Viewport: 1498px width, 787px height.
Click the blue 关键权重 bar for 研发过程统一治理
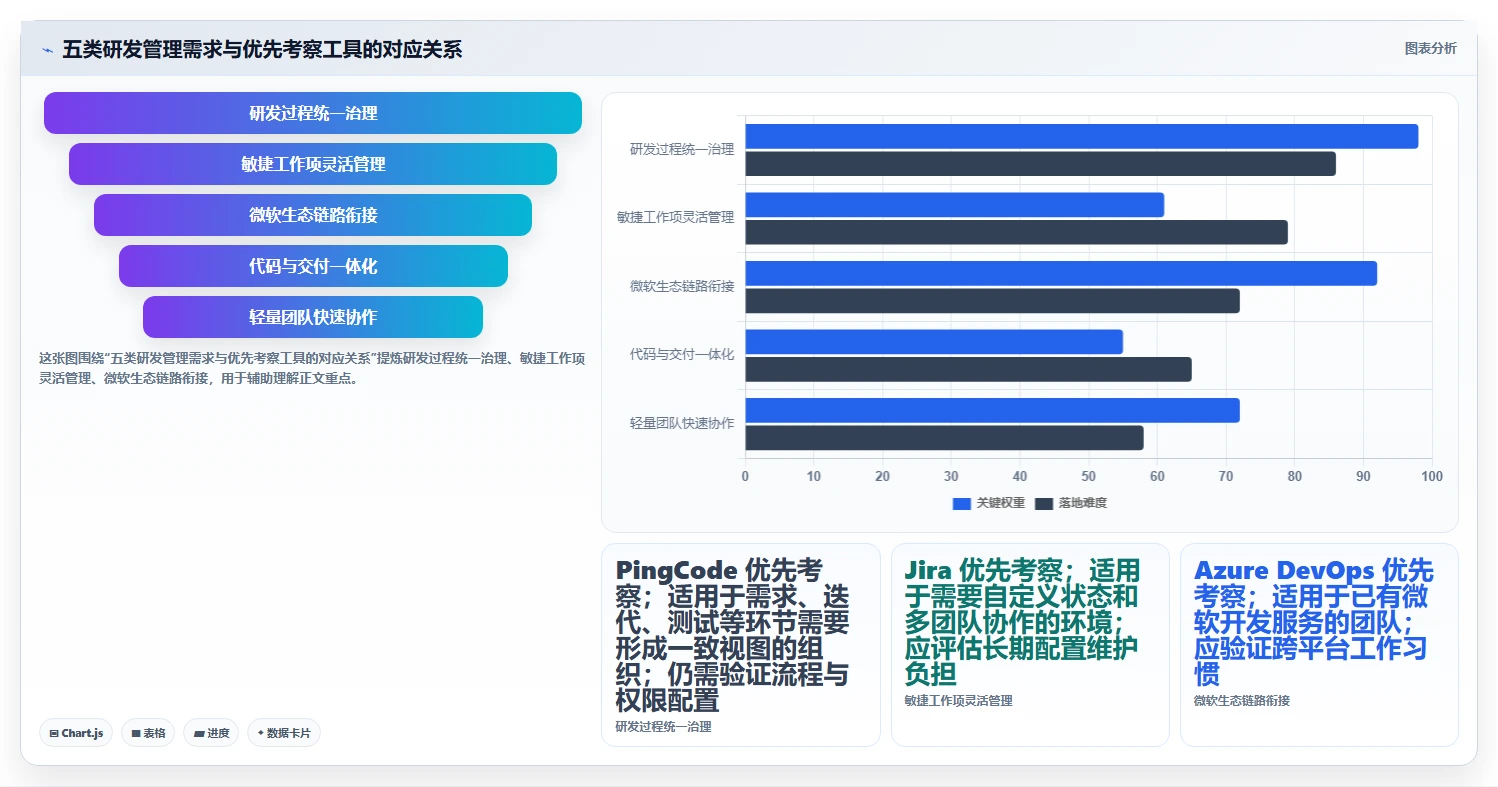[1081, 136]
